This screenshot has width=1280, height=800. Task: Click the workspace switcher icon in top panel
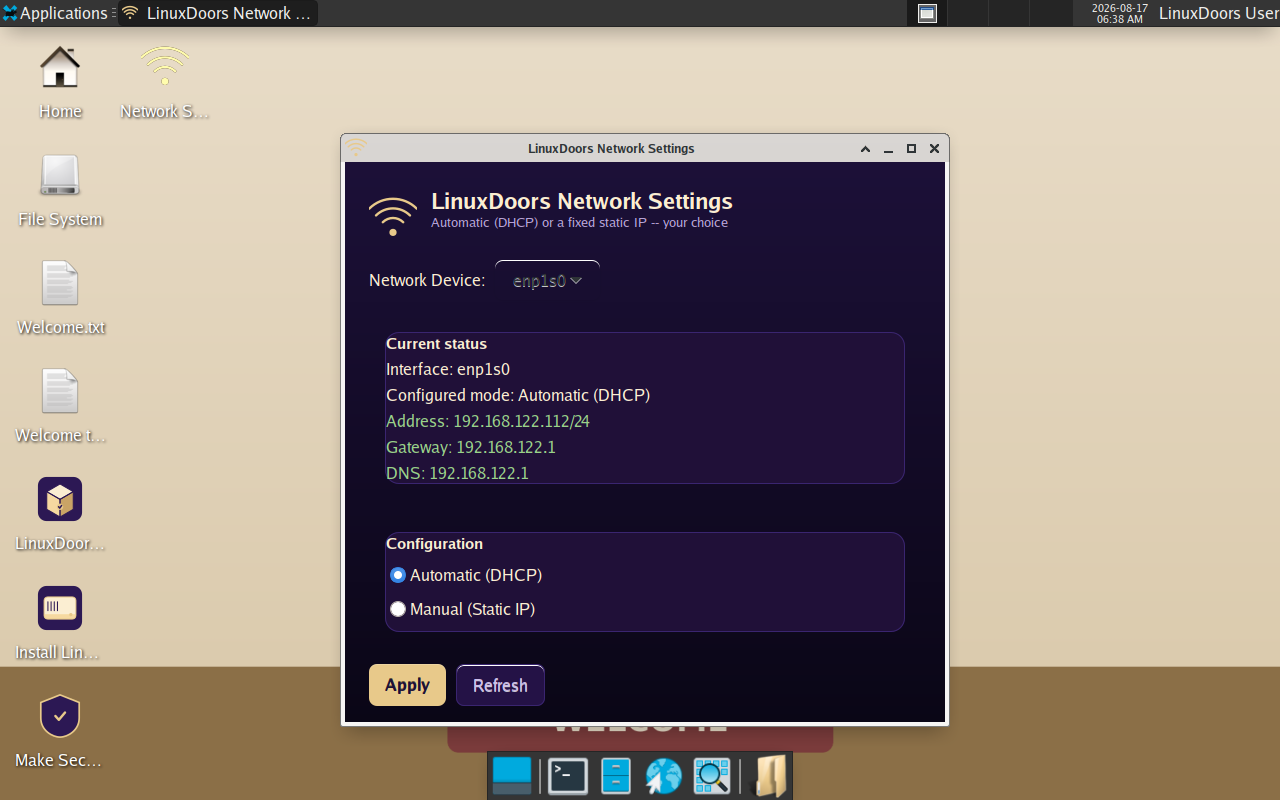pyautogui.click(x=927, y=13)
